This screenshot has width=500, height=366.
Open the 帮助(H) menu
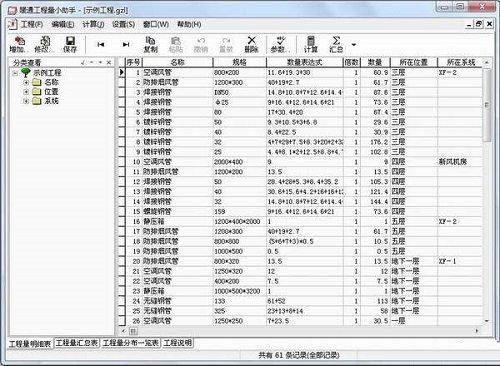[189, 24]
